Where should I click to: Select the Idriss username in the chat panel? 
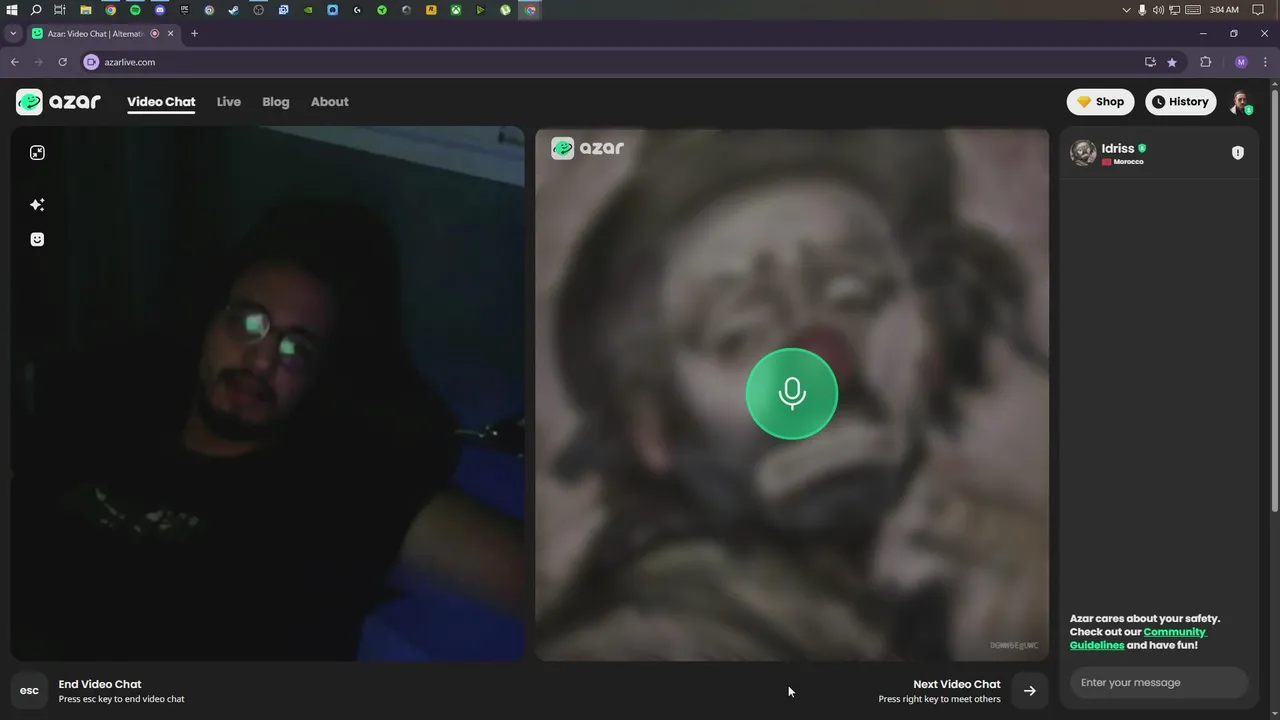pos(1118,148)
